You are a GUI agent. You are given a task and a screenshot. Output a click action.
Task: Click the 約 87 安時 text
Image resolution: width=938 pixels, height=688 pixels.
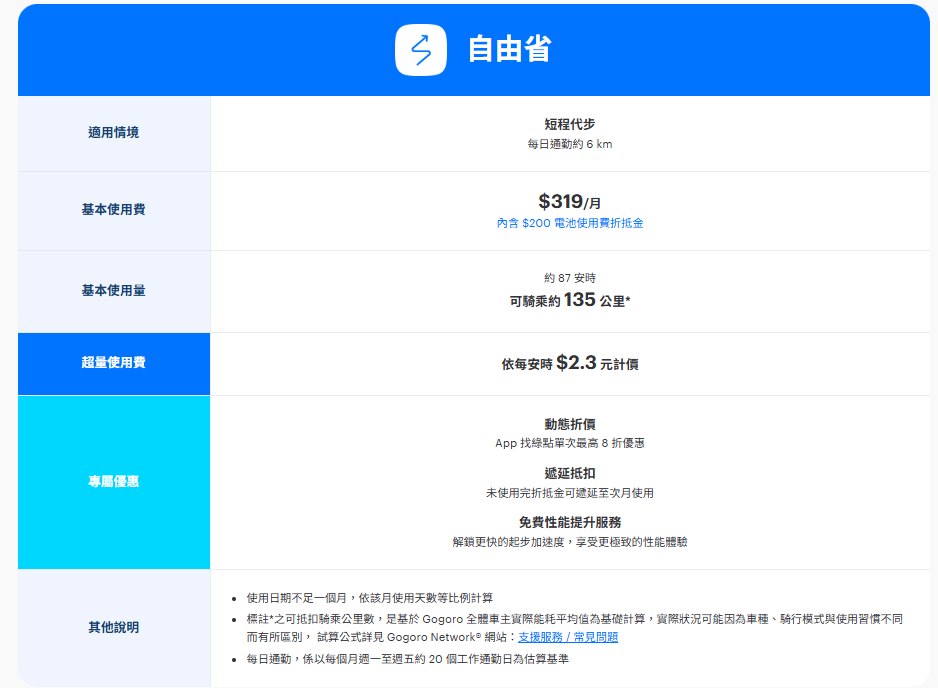pyautogui.click(x=570, y=278)
